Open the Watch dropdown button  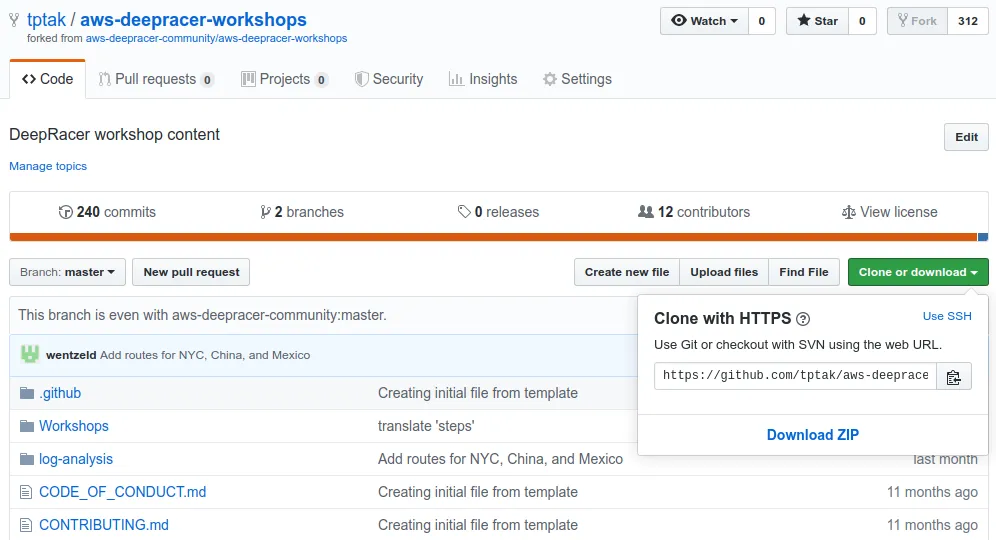(x=704, y=21)
